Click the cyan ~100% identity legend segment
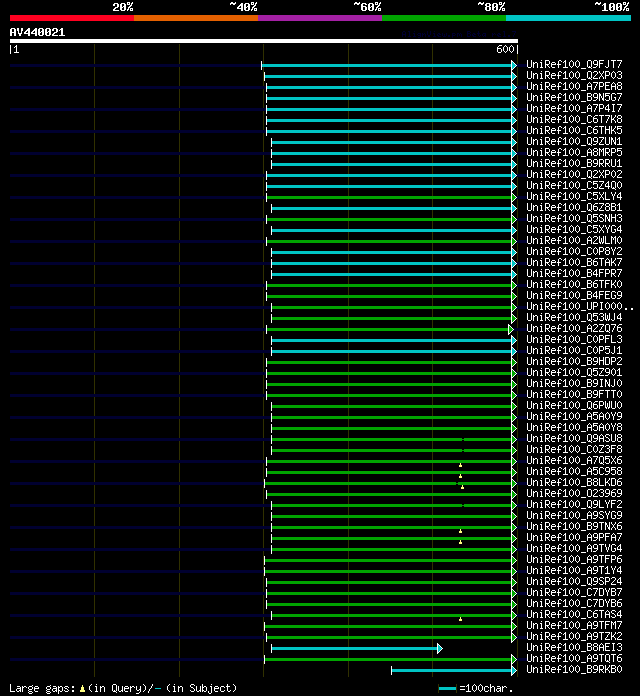Image resolution: width=640 pixels, height=696 pixels. pos(569,18)
